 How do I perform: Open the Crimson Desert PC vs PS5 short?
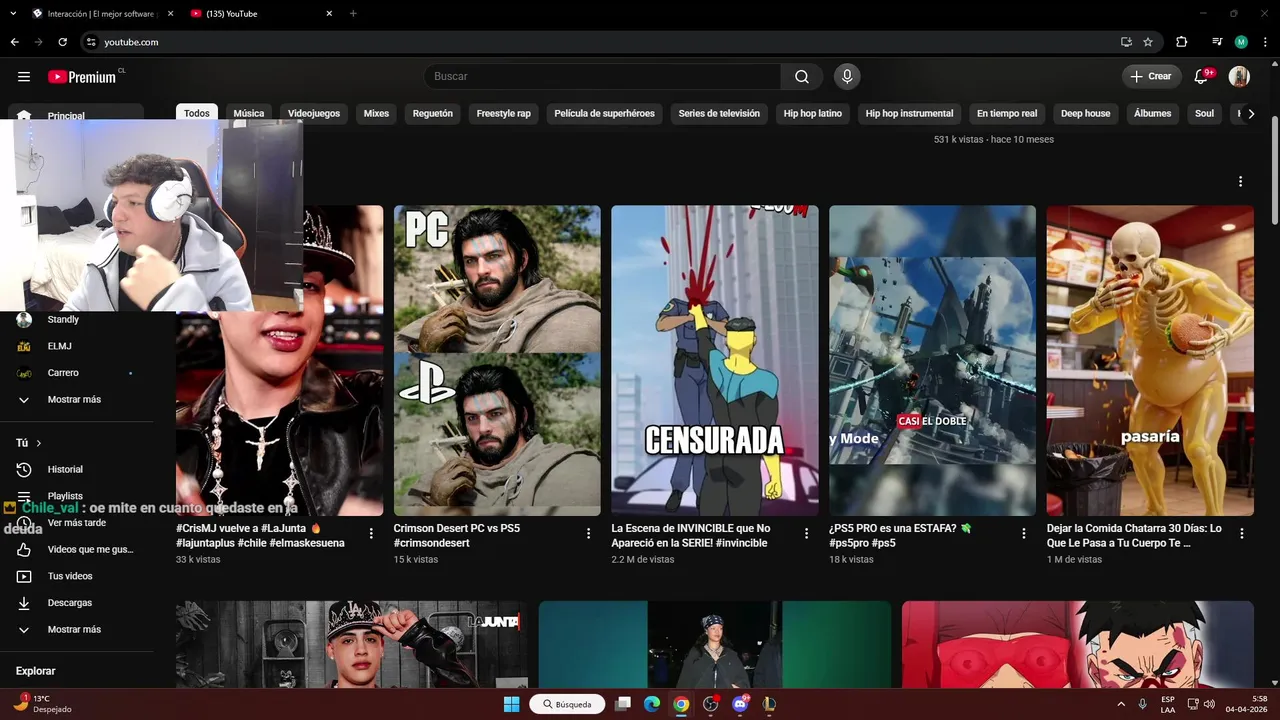(x=497, y=361)
